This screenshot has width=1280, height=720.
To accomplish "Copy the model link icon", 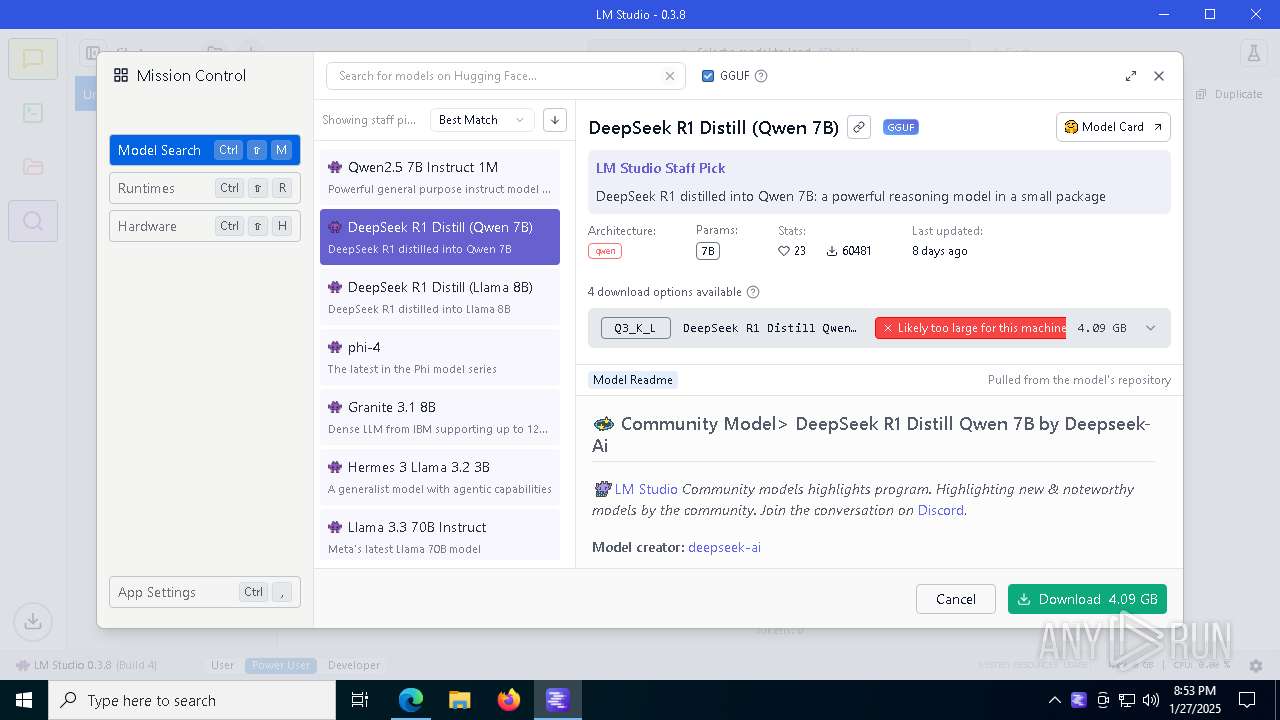I will coord(858,127).
